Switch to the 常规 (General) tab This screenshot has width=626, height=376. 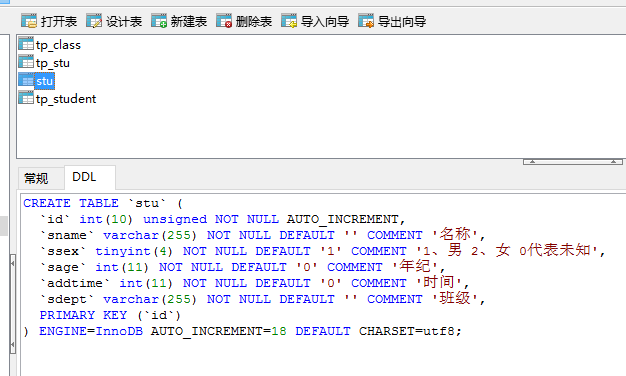click(36, 178)
